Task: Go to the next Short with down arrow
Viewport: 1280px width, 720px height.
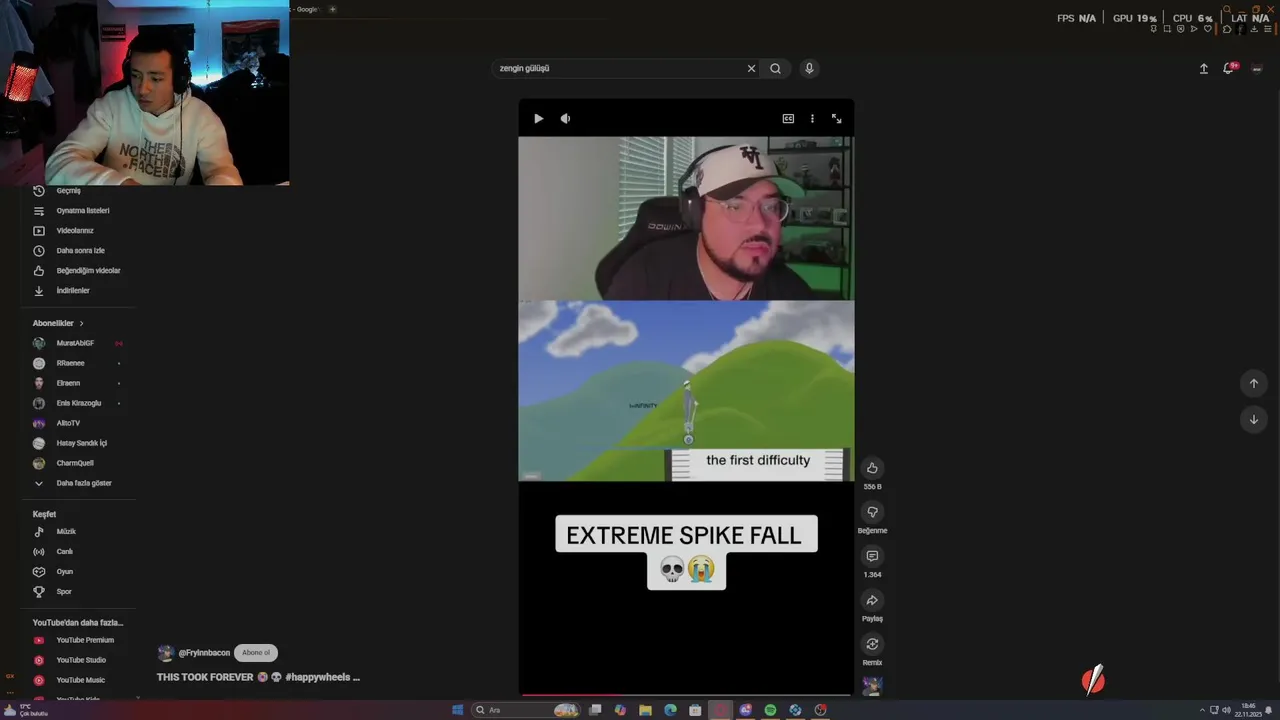Action: point(1253,419)
